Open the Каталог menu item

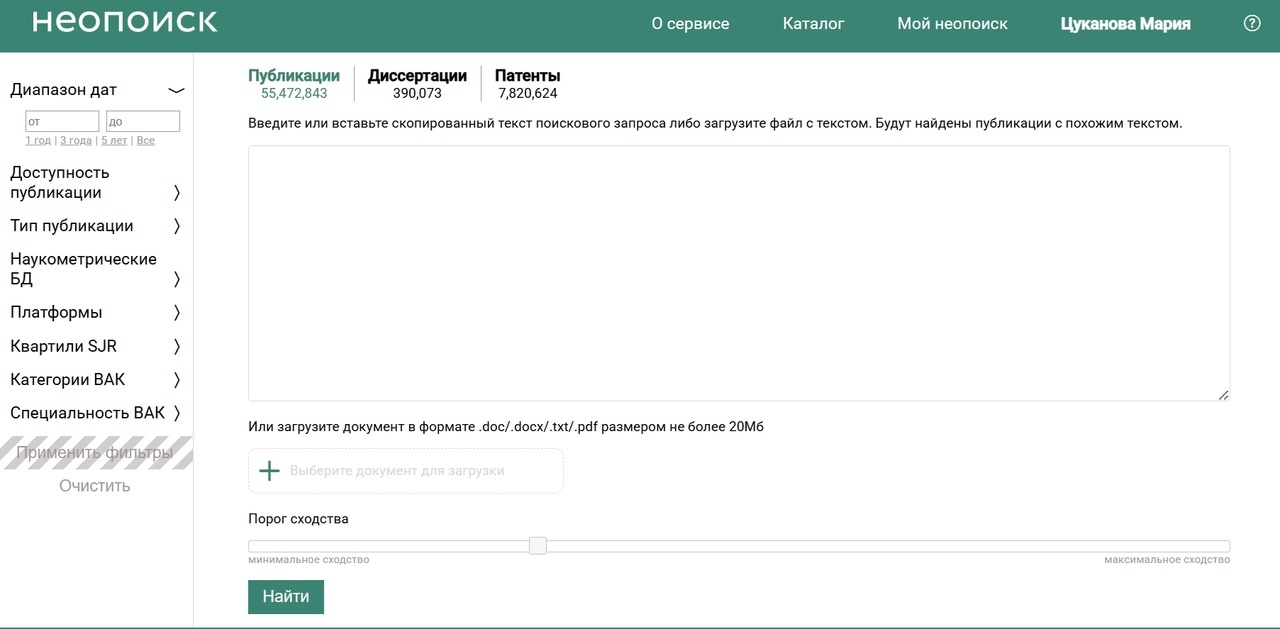click(x=813, y=23)
